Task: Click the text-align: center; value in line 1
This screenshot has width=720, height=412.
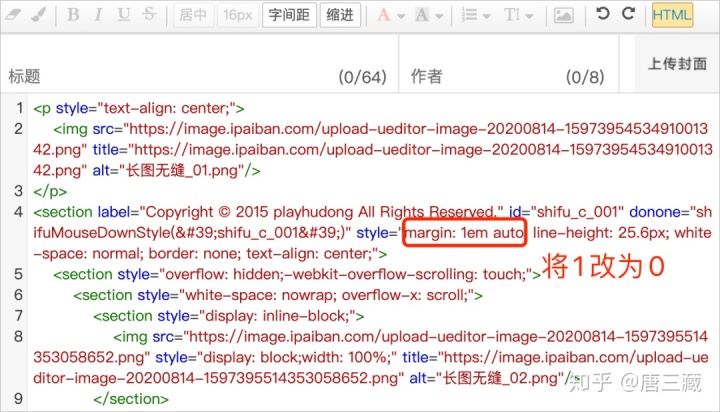Action: 166,108
